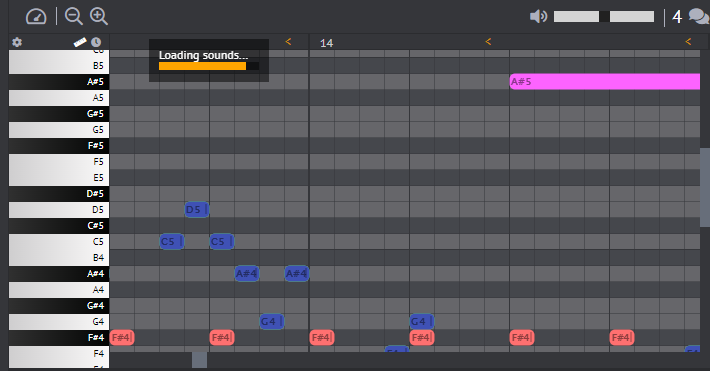Play the B4 piano key

[59, 258]
